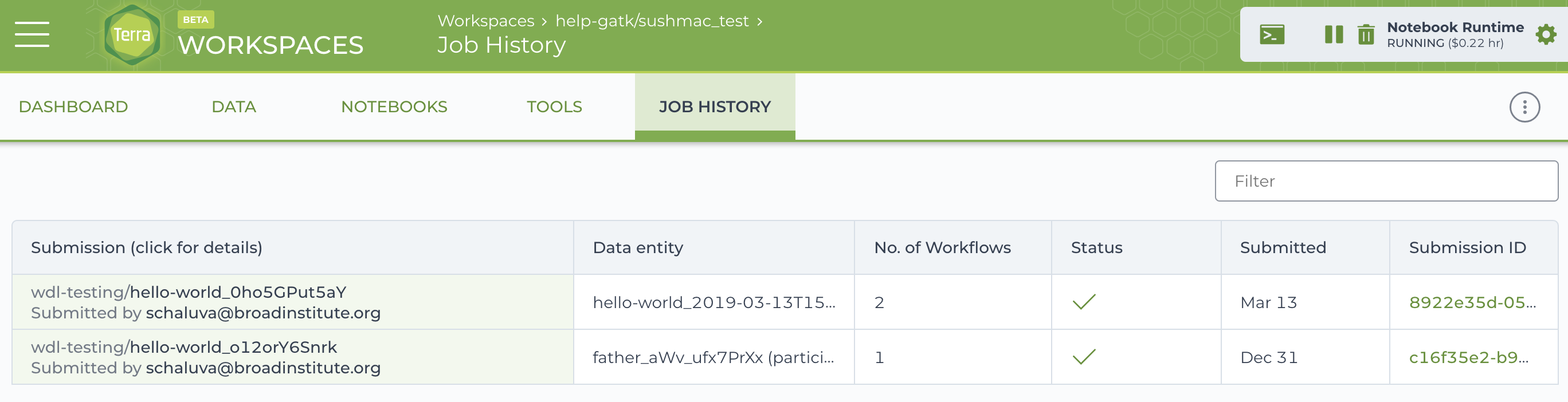Select the Job History tab
1568x402 pixels.
tap(715, 107)
